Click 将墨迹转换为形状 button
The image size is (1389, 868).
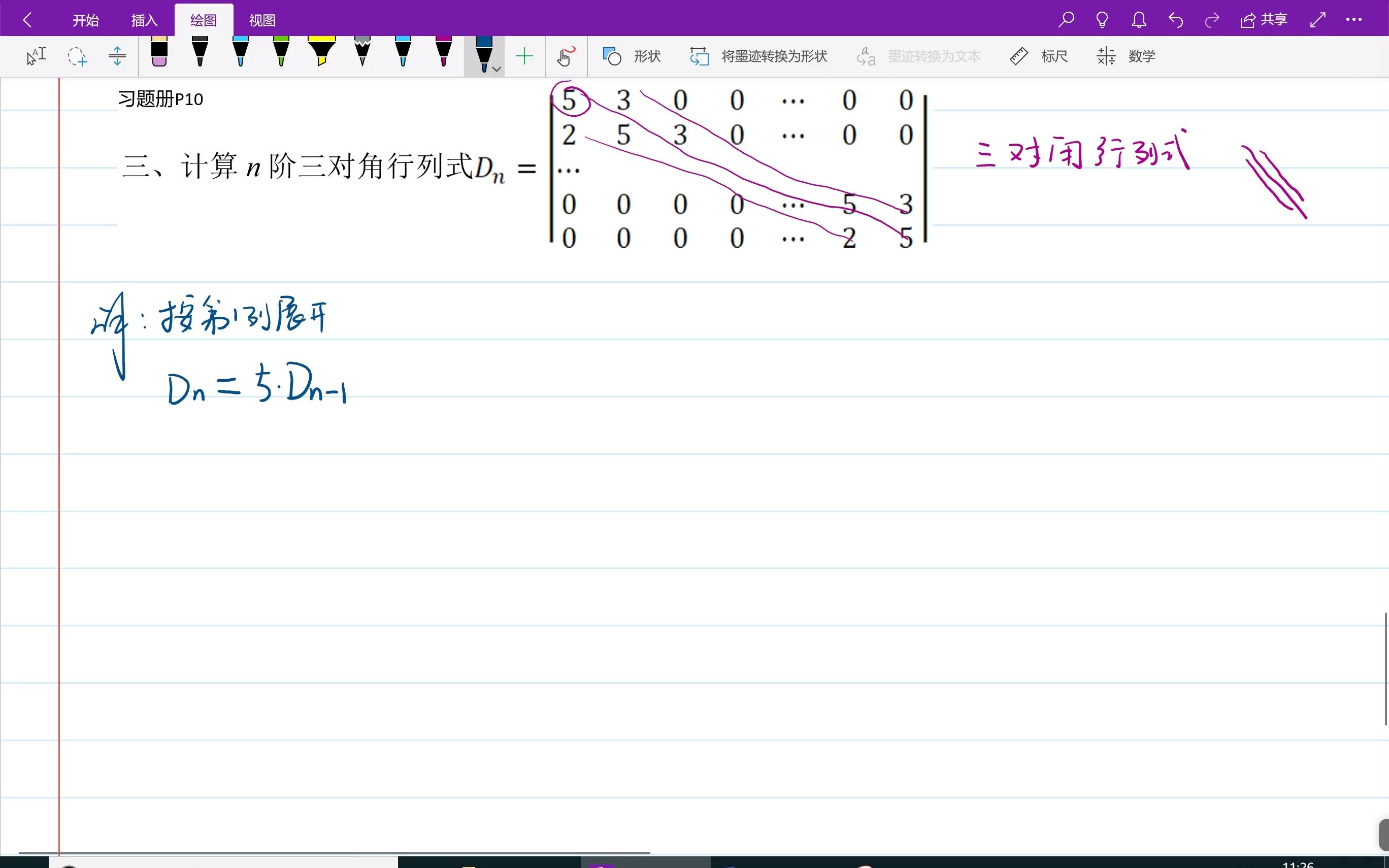758,56
